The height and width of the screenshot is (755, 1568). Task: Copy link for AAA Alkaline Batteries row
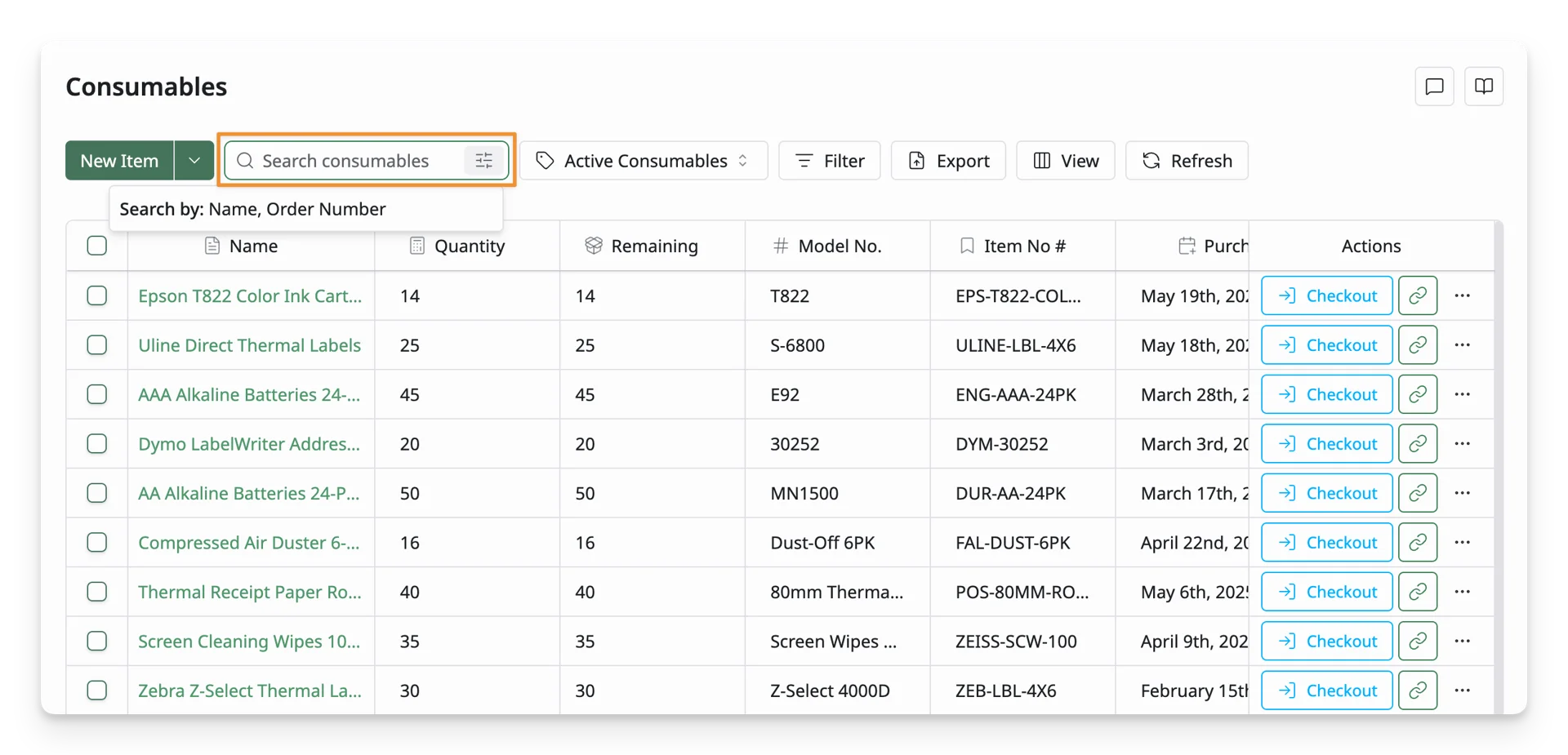tap(1418, 394)
